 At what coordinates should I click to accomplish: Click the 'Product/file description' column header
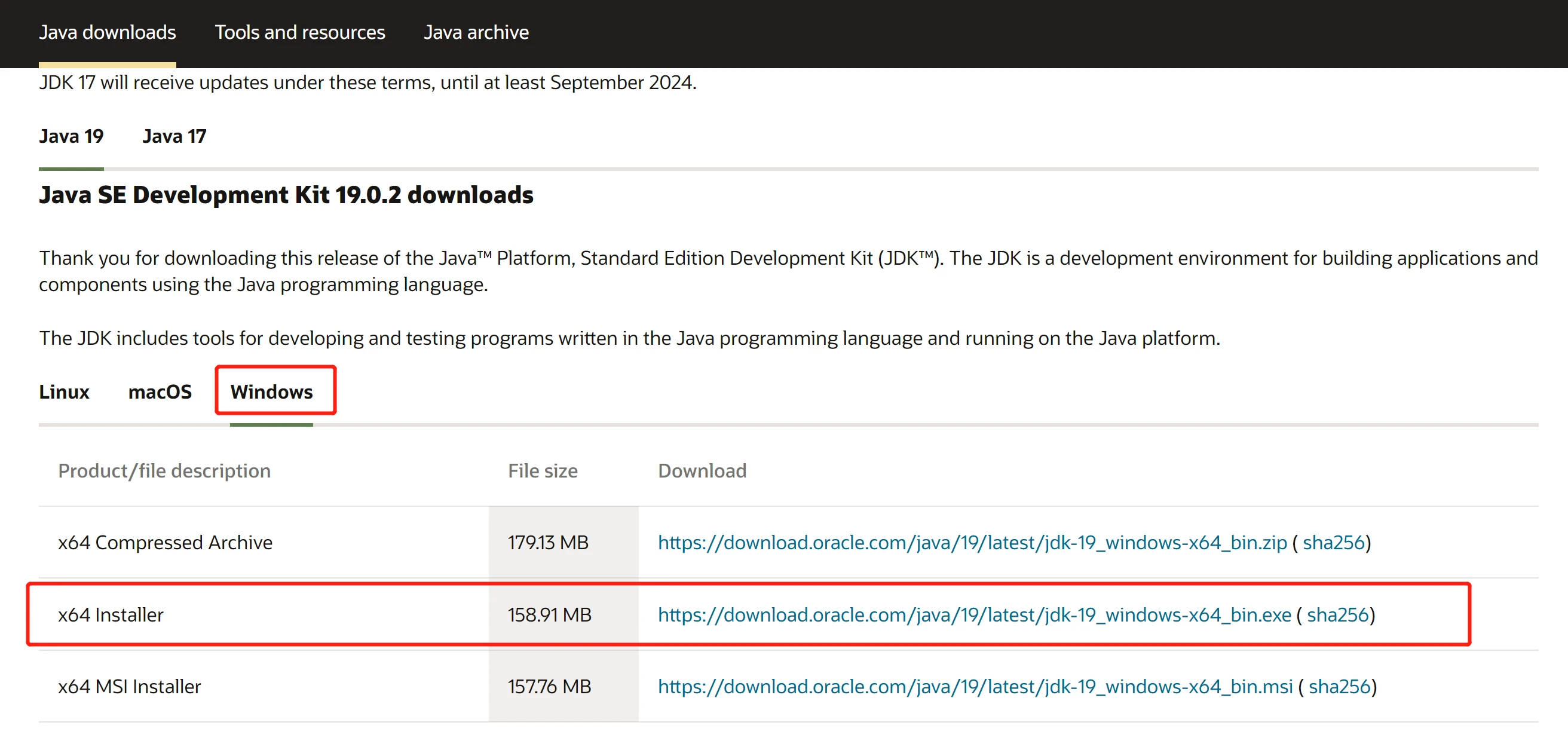[x=164, y=471]
